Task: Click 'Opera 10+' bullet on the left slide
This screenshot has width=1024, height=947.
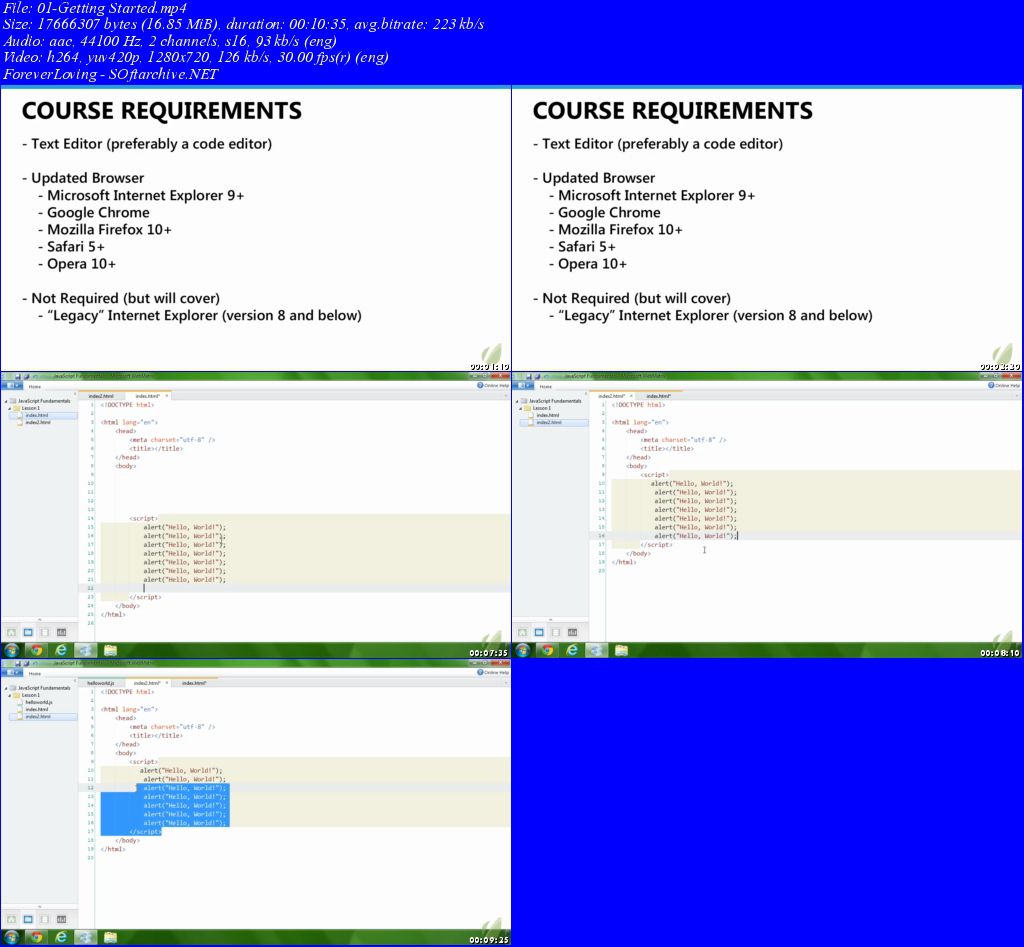Action: (81, 264)
